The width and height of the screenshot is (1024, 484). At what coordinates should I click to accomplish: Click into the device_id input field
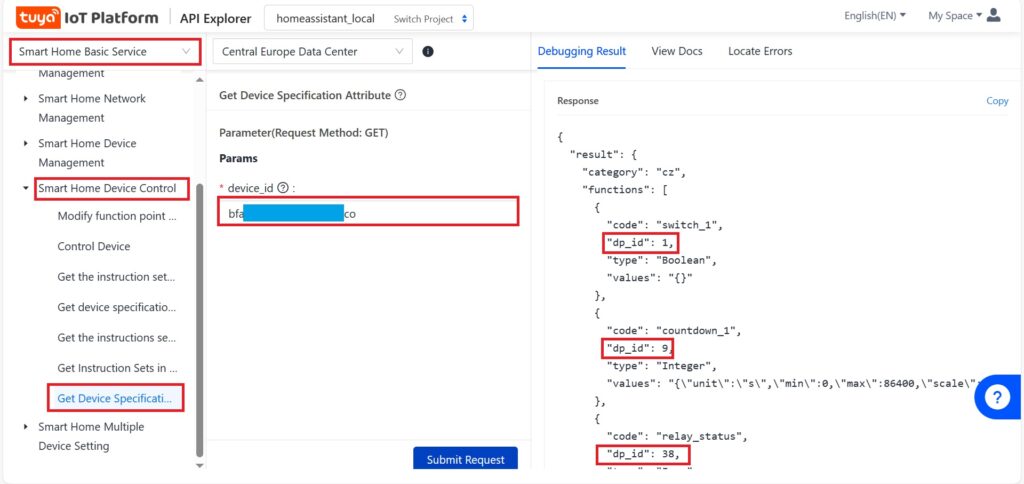[x=369, y=213]
